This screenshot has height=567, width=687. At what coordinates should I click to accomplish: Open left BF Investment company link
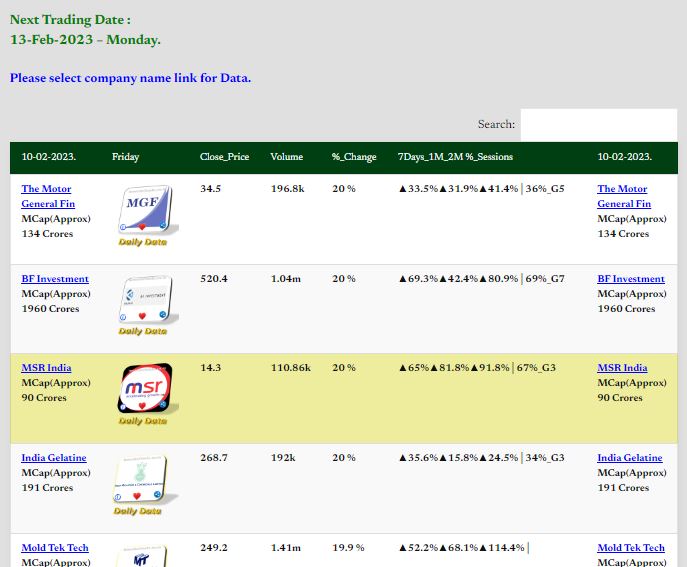click(55, 279)
